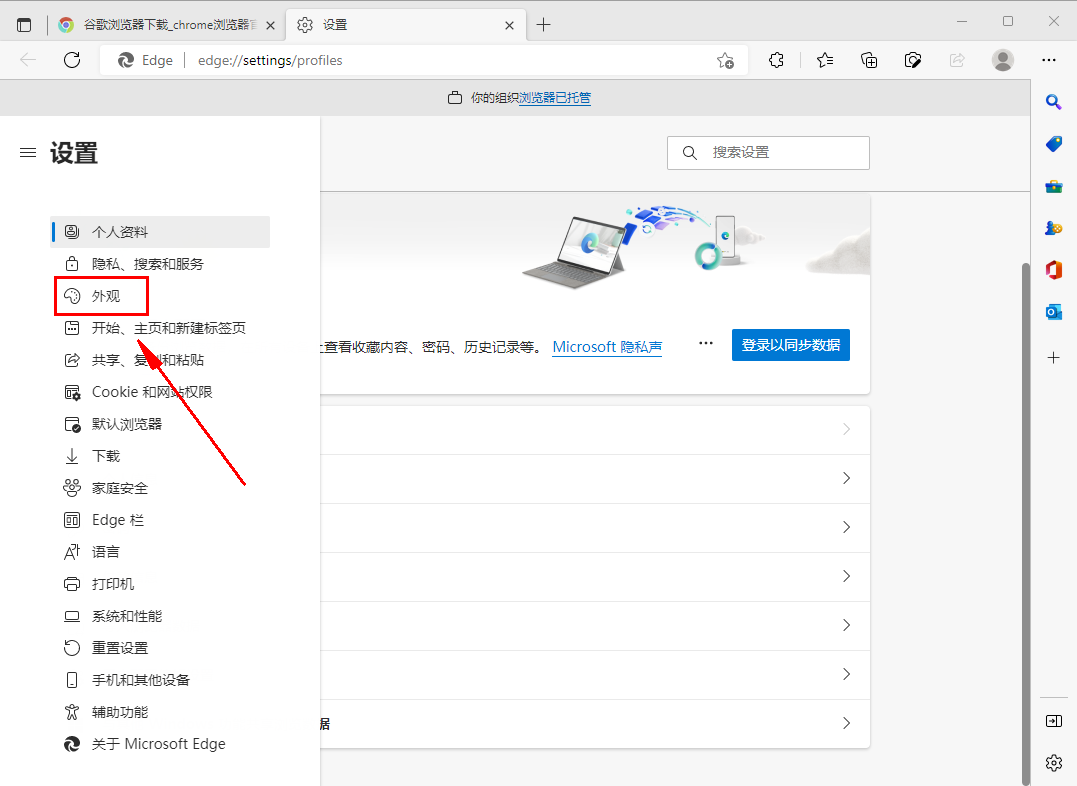Image resolution: width=1077 pixels, height=786 pixels.
Task: Expand the third profile settings row chevron
Action: click(x=846, y=527)
